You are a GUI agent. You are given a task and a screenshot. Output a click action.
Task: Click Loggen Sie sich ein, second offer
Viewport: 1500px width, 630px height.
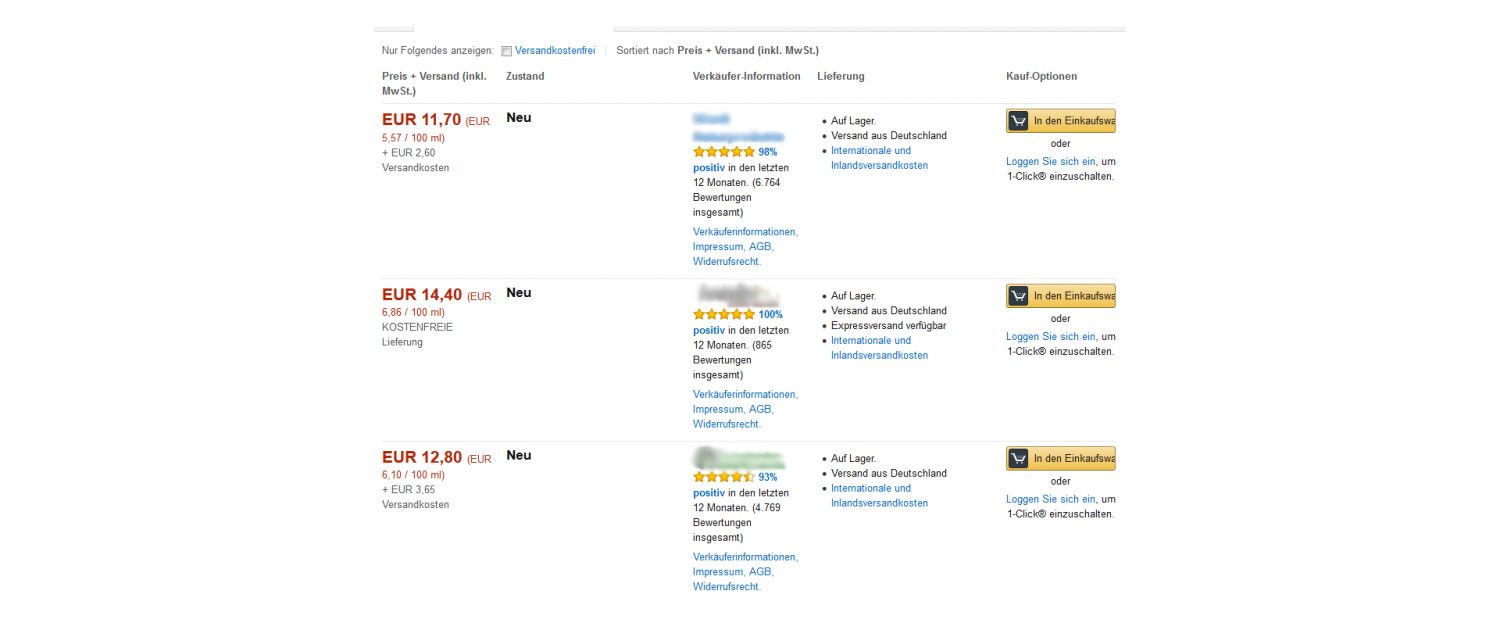pos(1051,336)
